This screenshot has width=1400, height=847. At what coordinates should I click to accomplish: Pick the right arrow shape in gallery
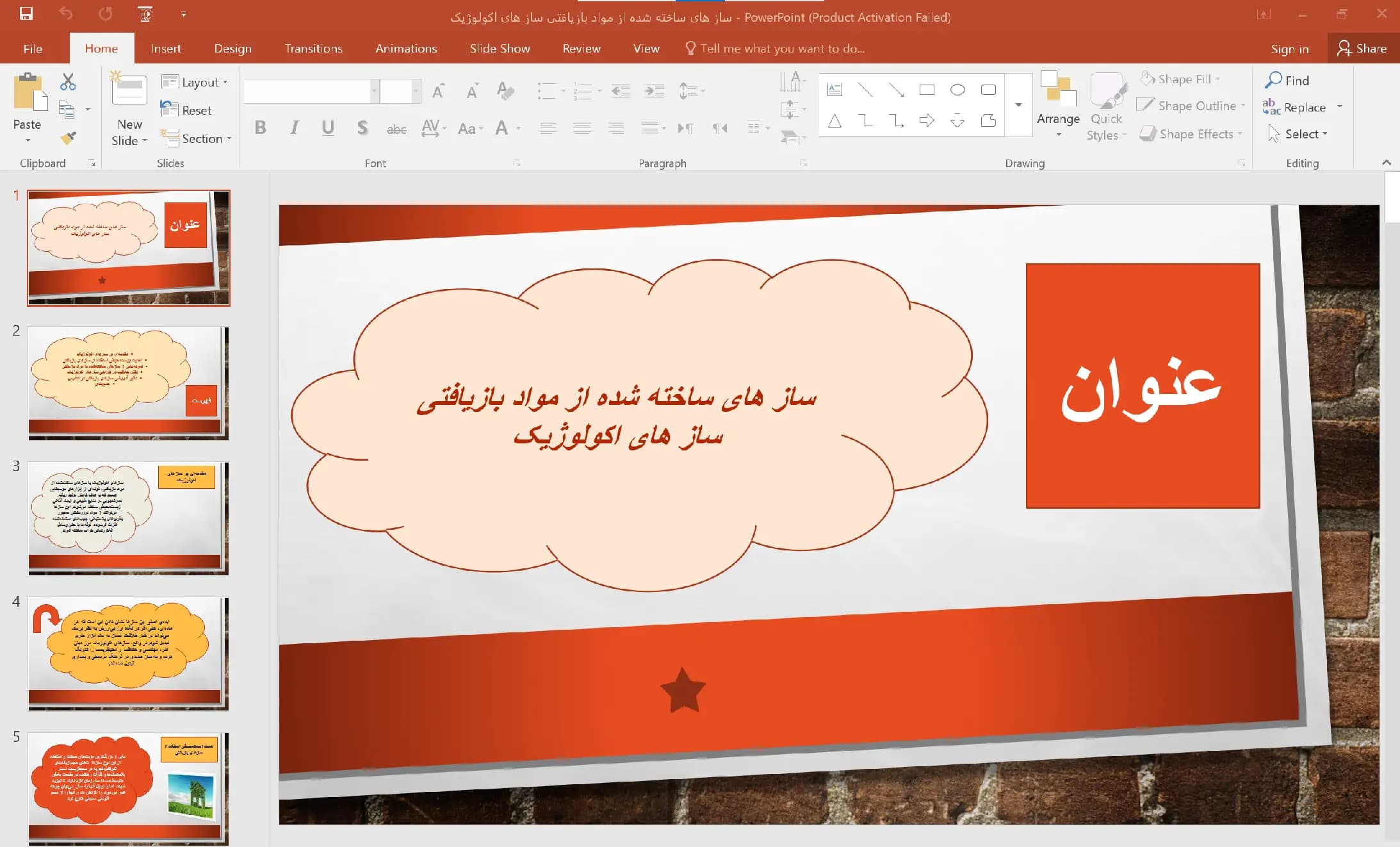coord(927,120)
